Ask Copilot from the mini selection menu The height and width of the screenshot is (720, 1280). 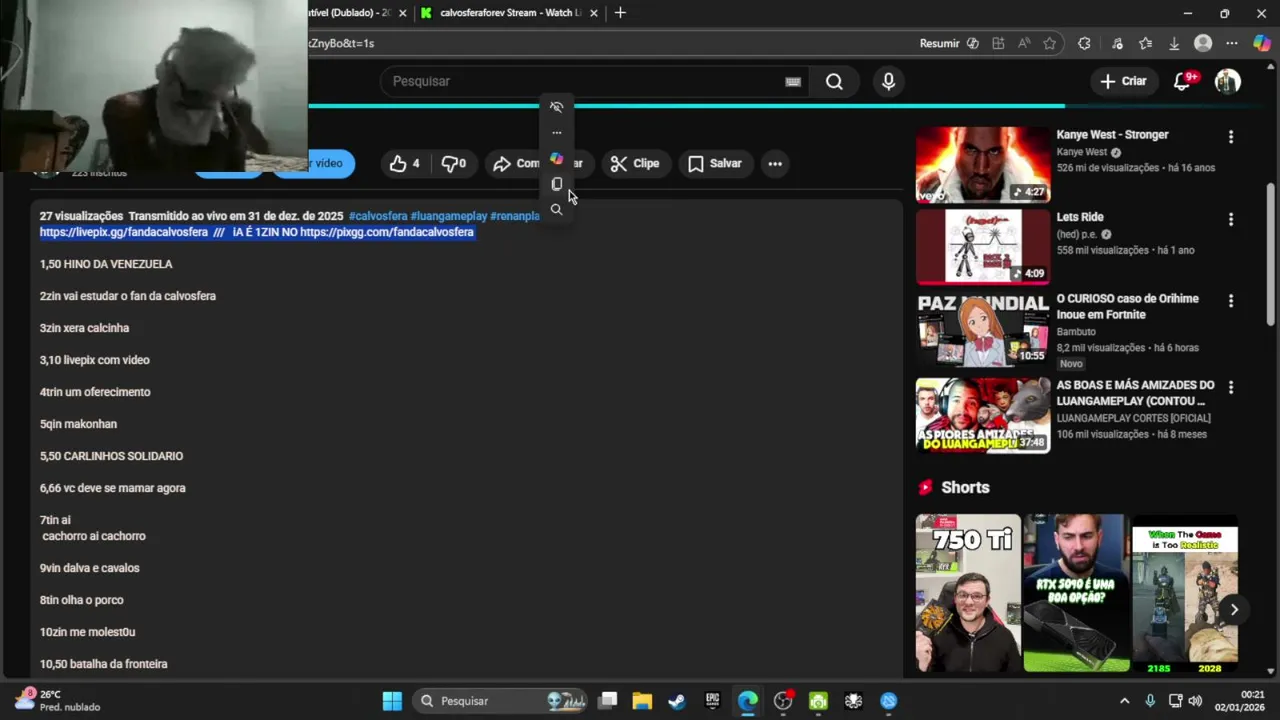pos(557,159)
